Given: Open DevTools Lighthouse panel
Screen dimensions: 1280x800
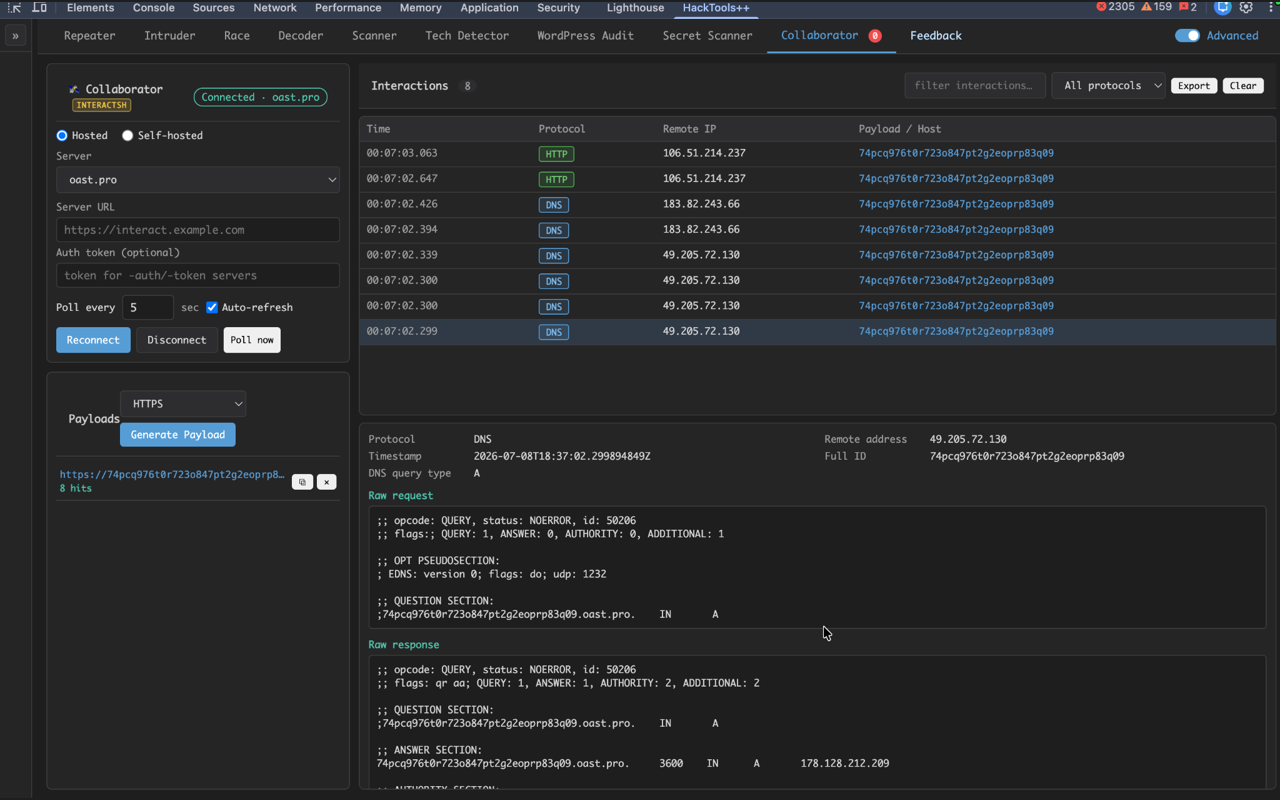Looking at the screenshot, I should tap(635, 7).
